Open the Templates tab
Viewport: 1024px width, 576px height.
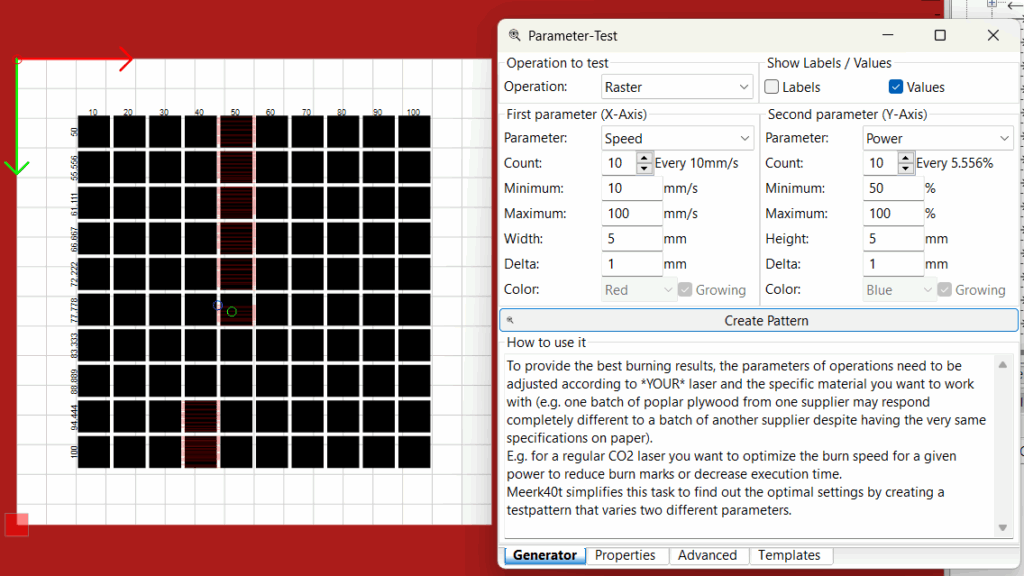789,555
